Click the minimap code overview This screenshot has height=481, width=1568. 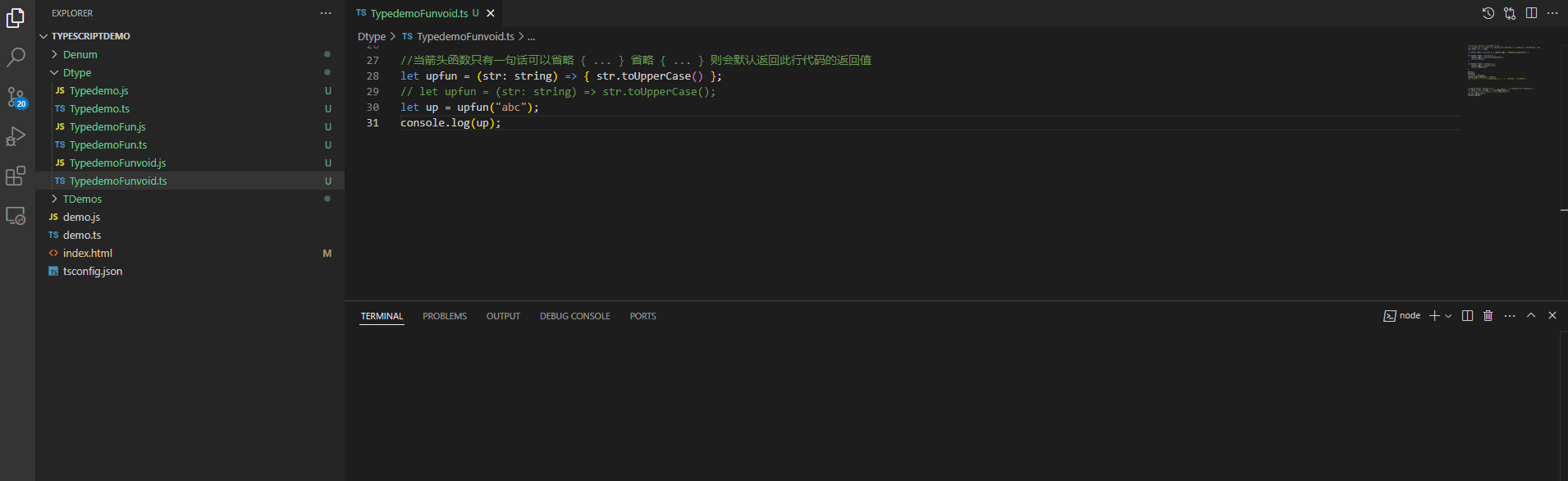coord(1504,71)
